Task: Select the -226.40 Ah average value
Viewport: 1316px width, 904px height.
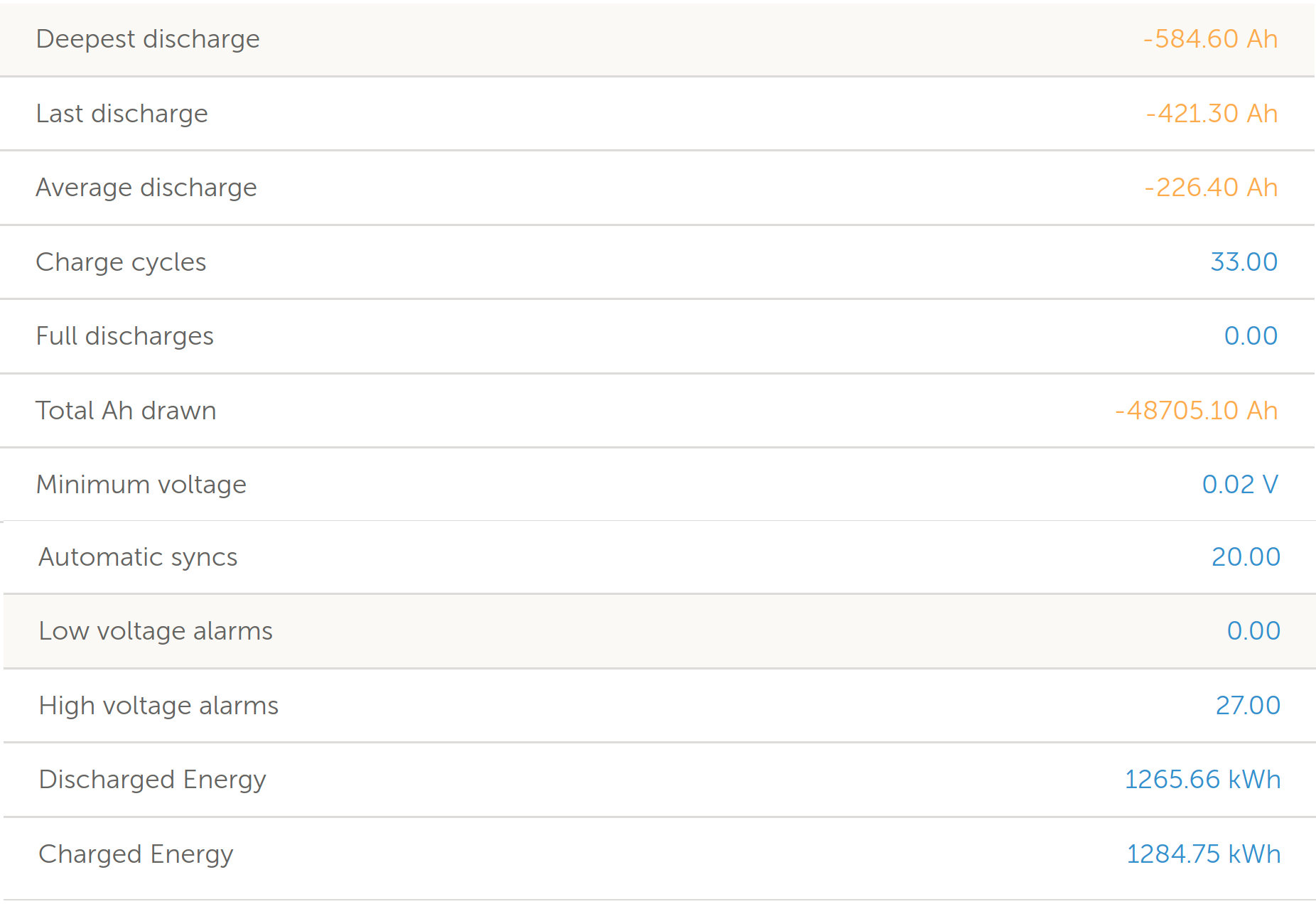Action: 1211,188
